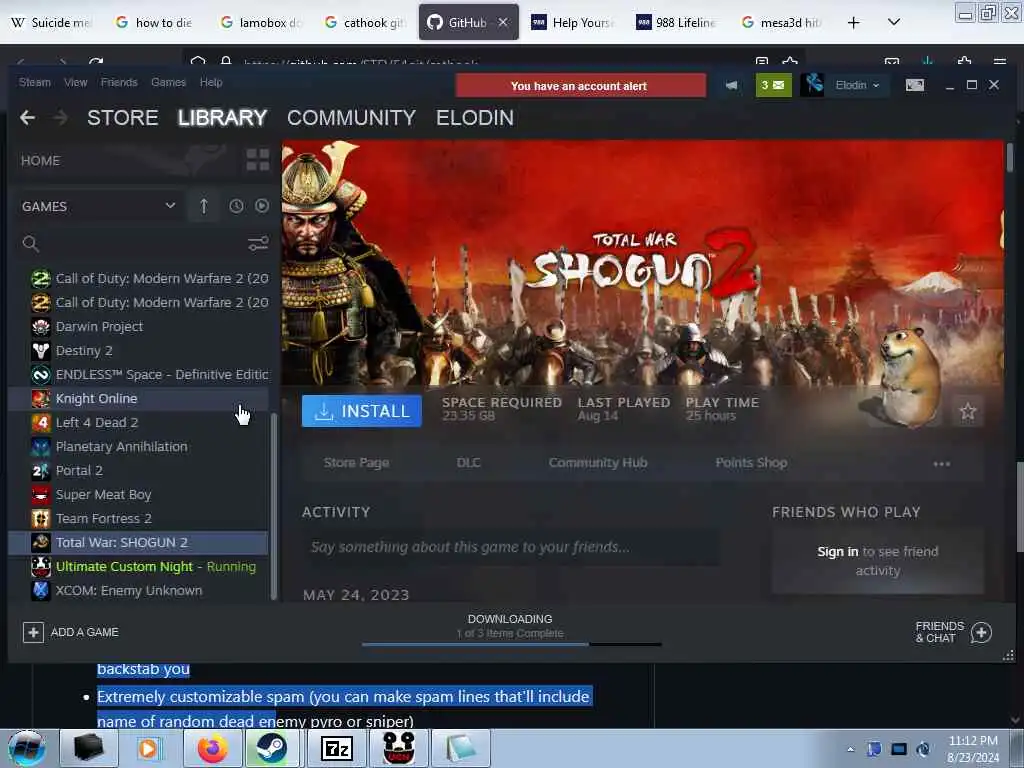The height and width of the screenshot is (768, 1024).
Task: Show hidden system tray icons arrow
Action: pyautogui.click(x=850, y=749)
